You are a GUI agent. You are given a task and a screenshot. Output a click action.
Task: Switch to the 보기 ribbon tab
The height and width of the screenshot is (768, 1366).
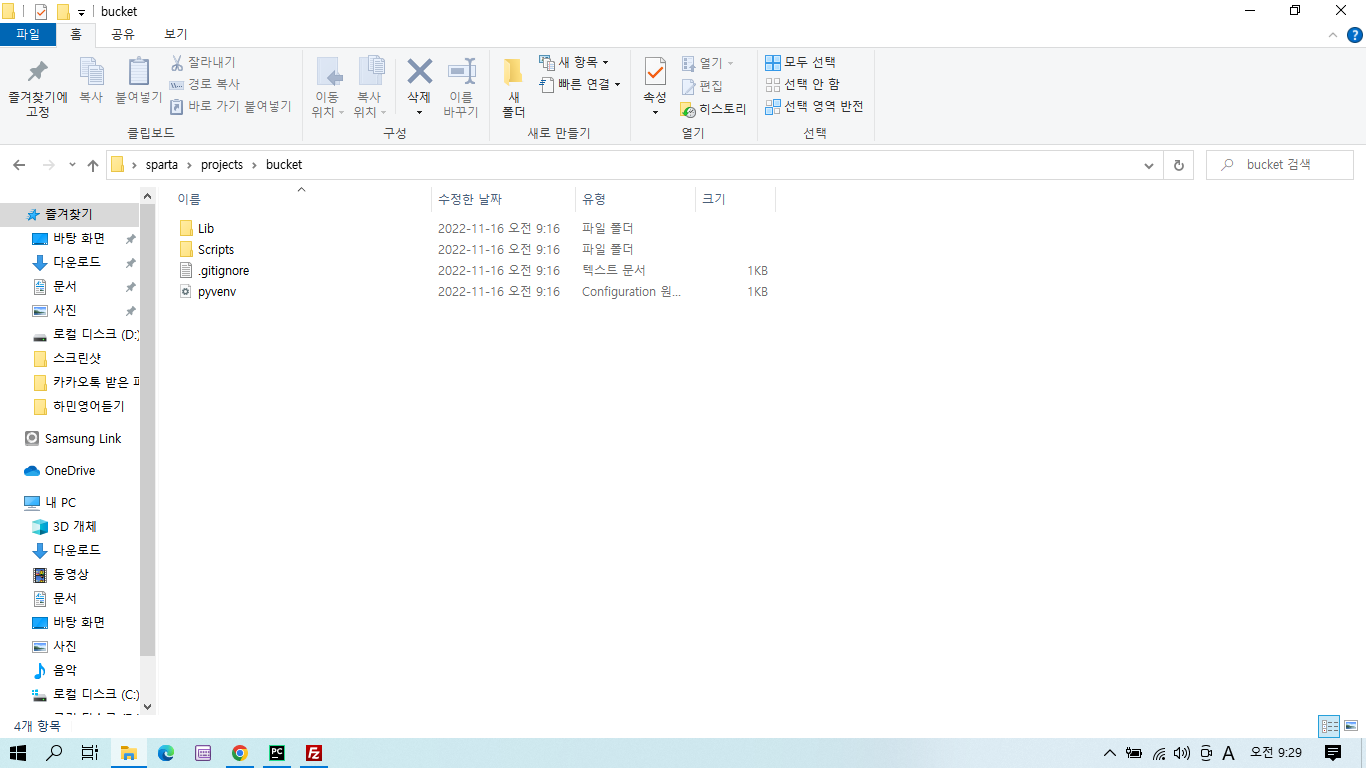(175, 34)
